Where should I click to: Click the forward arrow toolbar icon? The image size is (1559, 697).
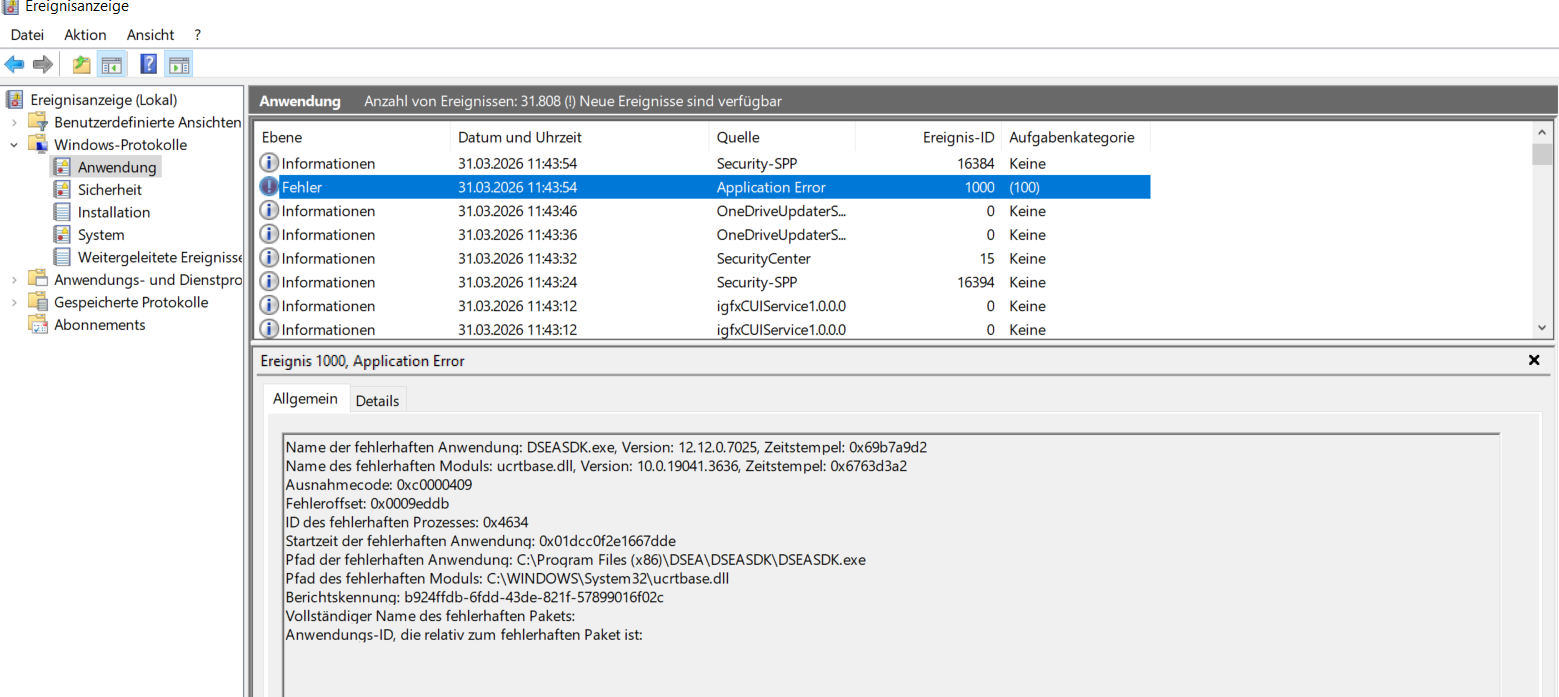click(x=42, y=65)
